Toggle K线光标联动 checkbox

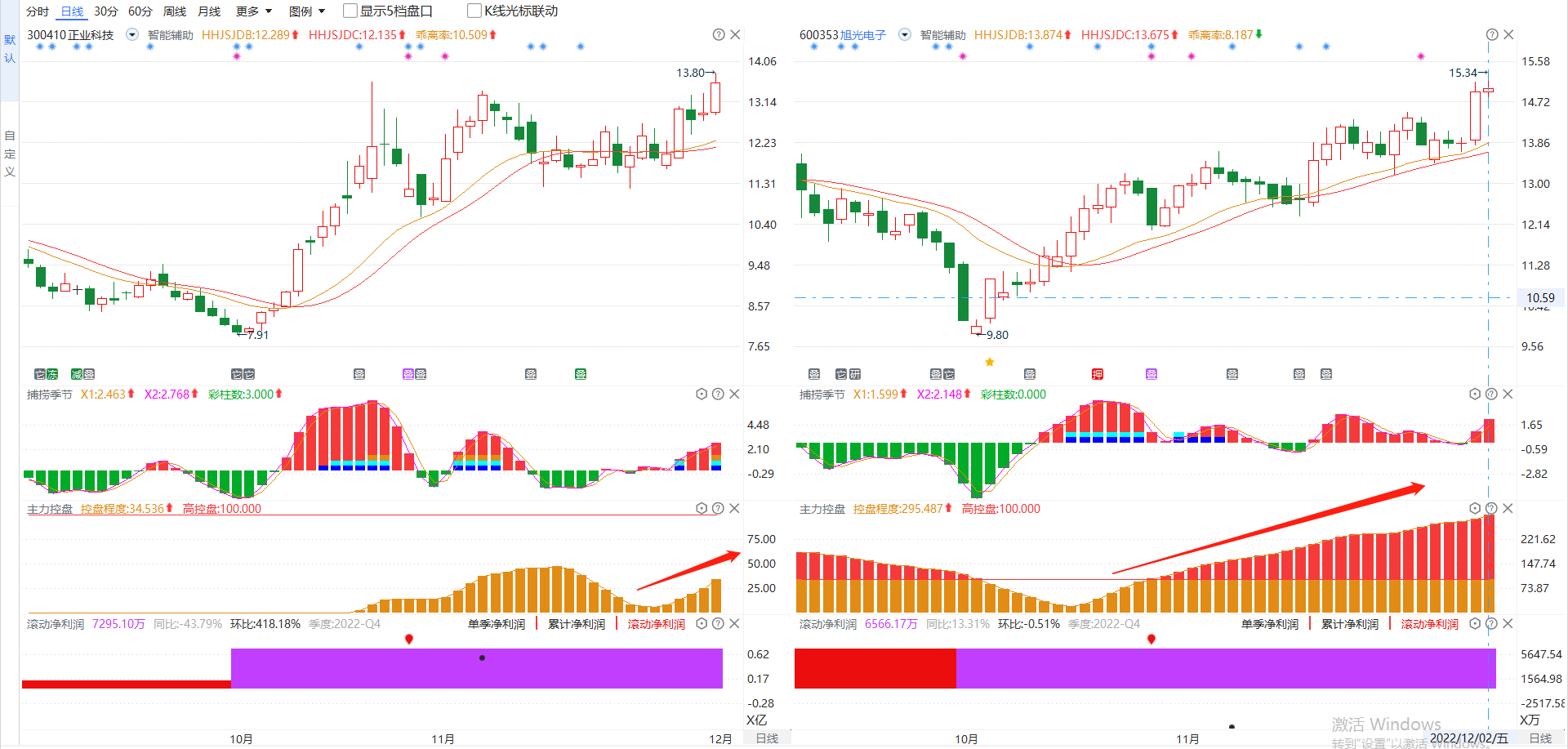click(474, 11)
